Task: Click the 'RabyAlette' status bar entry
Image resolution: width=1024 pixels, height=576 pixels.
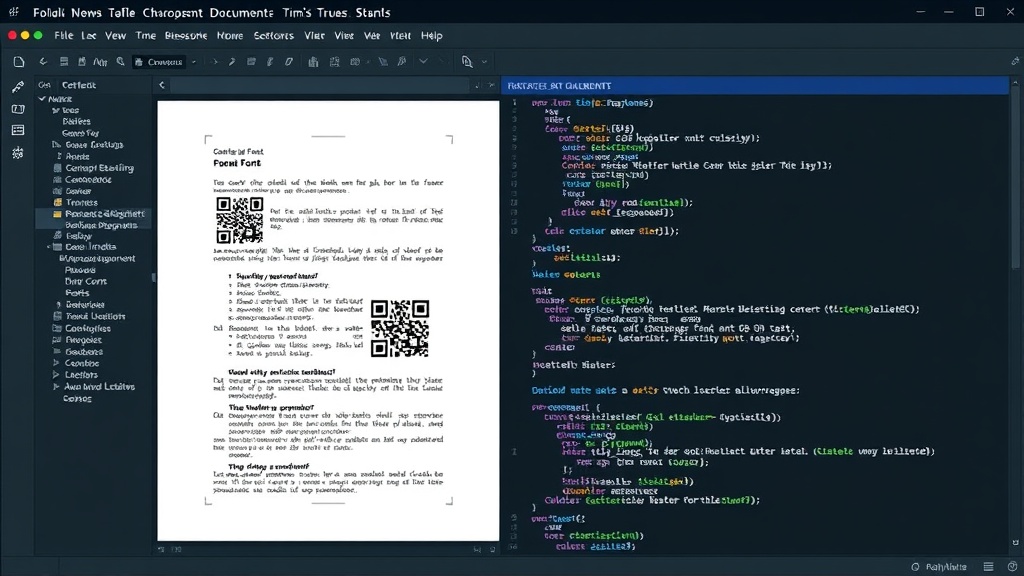Action: tap(946, 567)
